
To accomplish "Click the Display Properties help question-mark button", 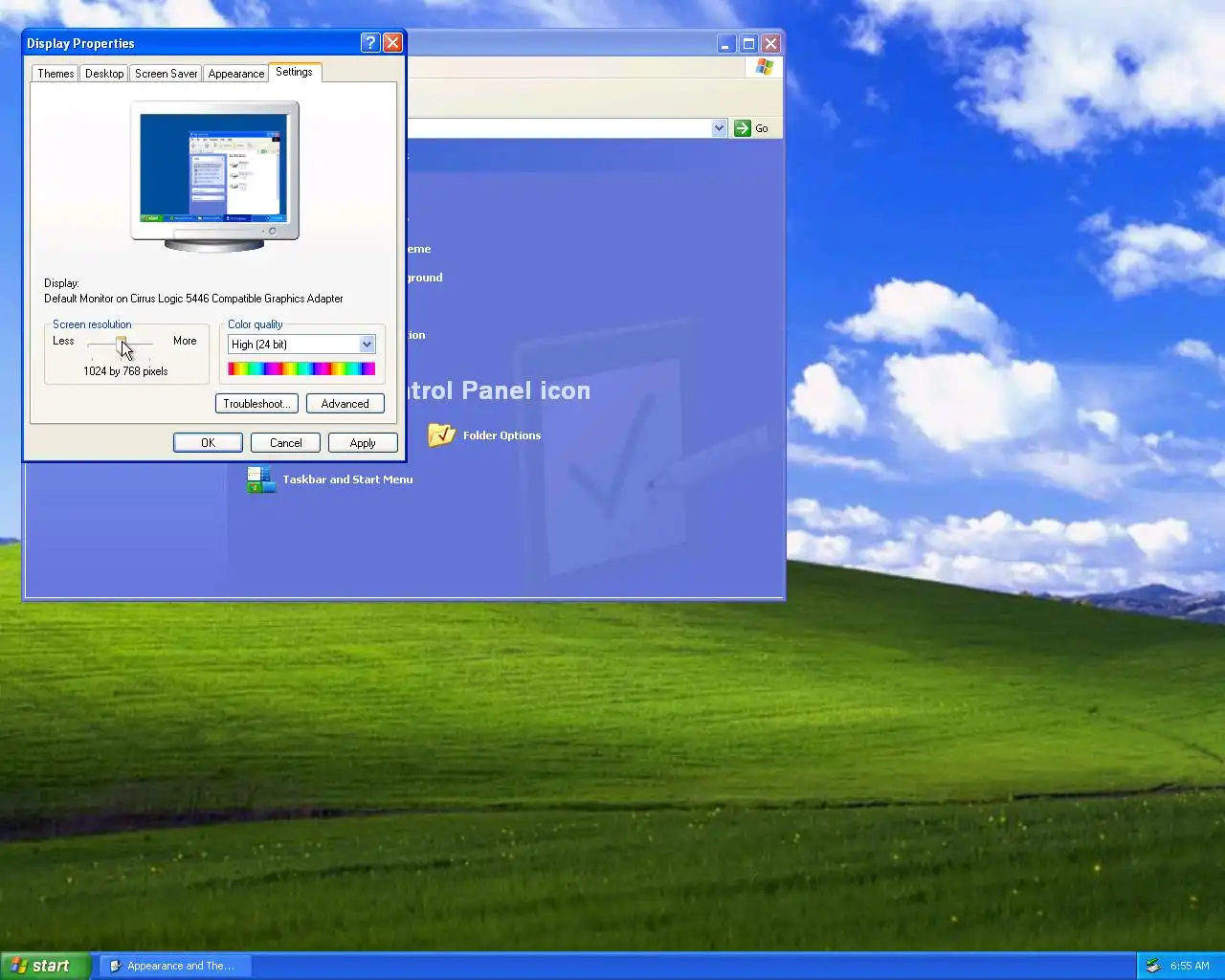I will point(370,43).
